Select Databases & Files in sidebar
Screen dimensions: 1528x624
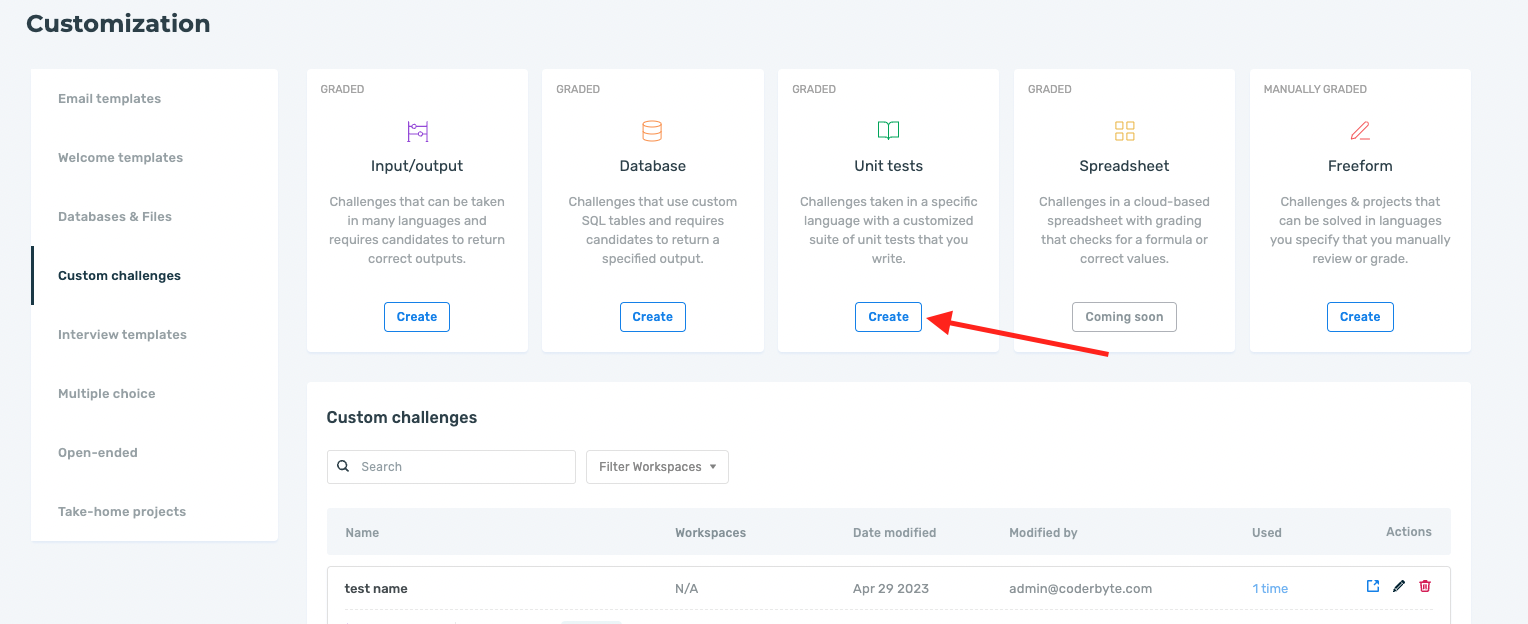(115, 217)
